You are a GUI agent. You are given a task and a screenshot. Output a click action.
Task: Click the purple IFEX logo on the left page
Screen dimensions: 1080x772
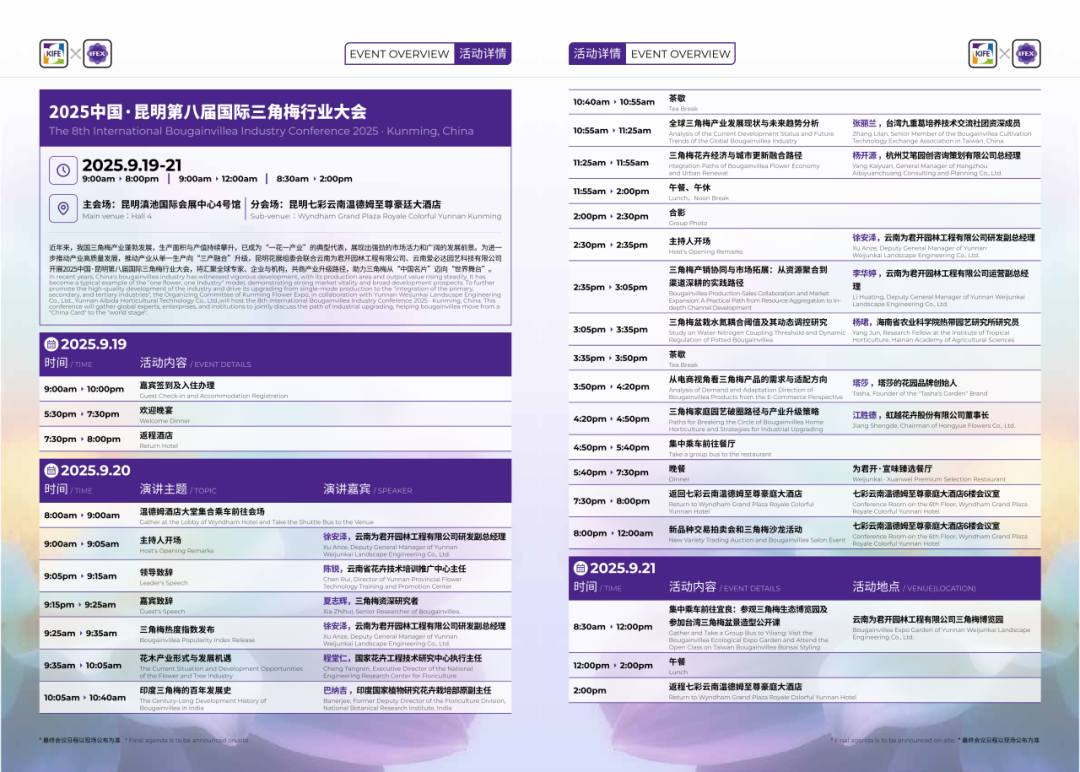[97, 53]
